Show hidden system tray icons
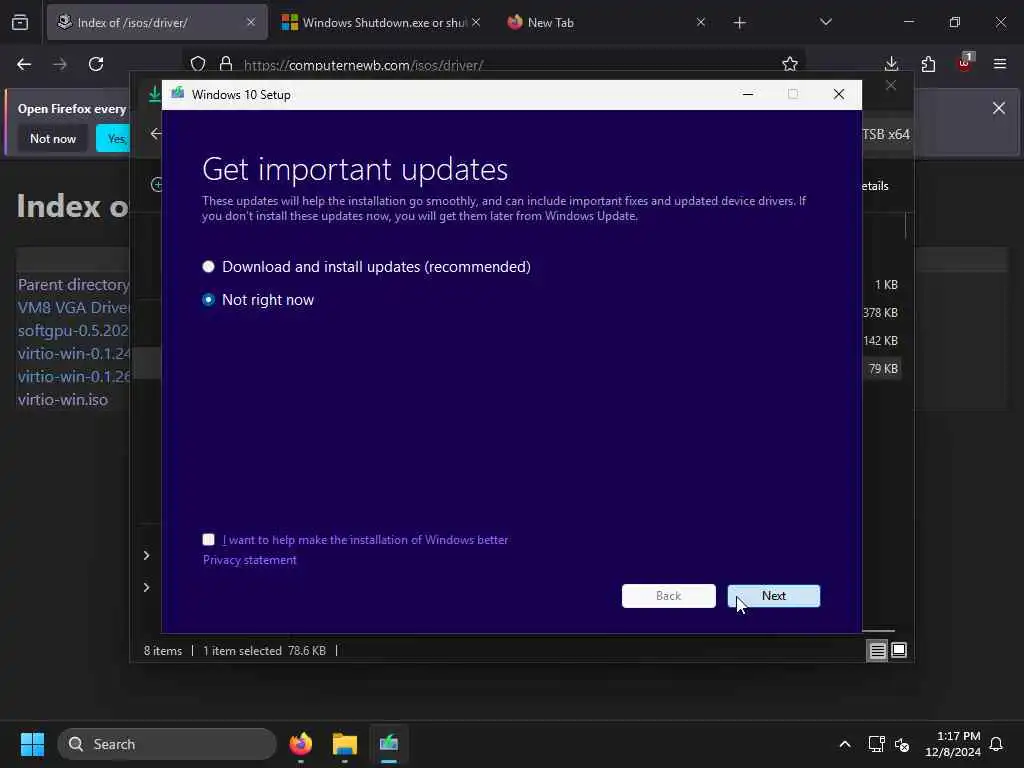 coord(844,744)
